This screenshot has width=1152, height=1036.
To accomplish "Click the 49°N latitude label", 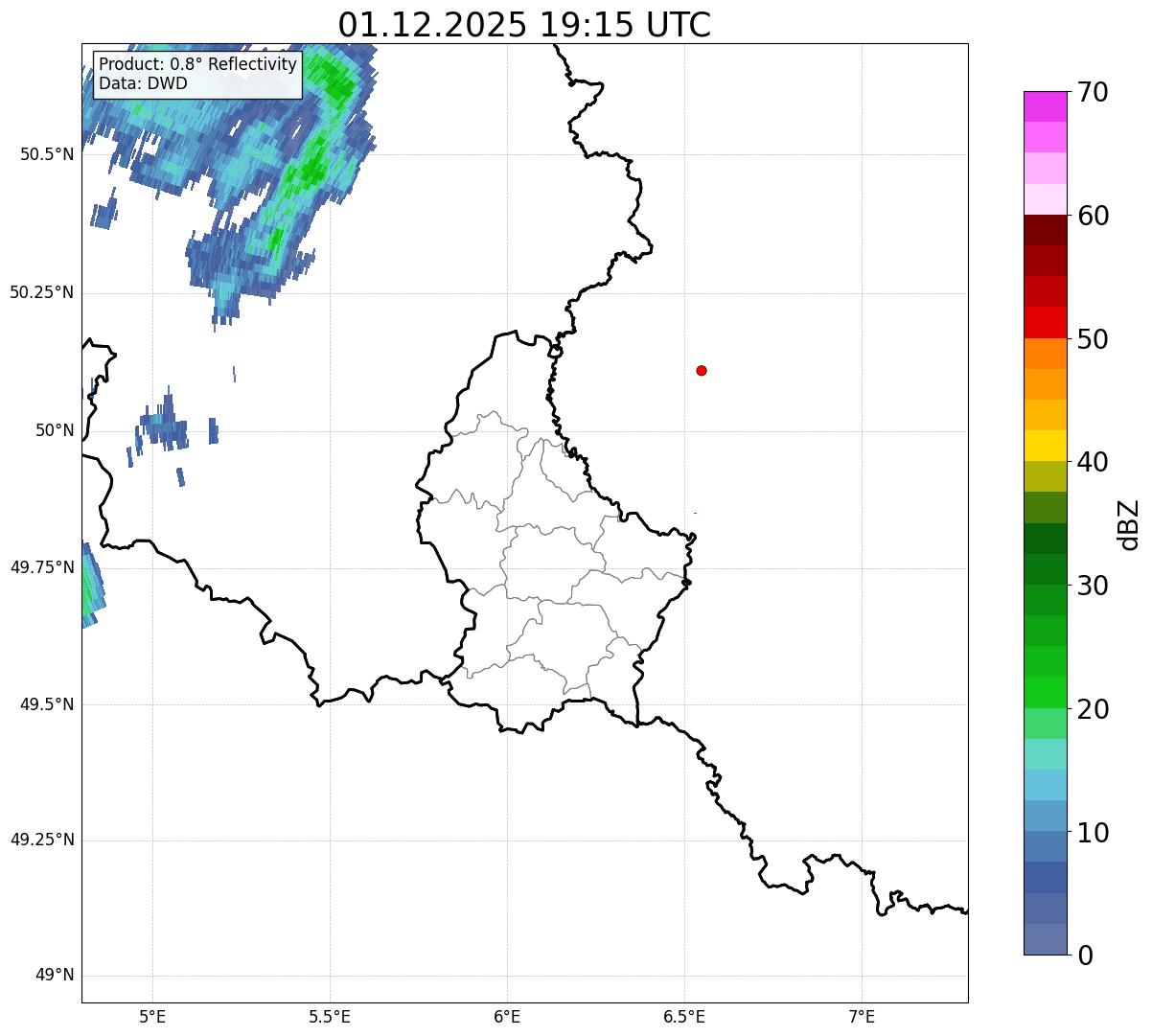I will click(55, 976).
